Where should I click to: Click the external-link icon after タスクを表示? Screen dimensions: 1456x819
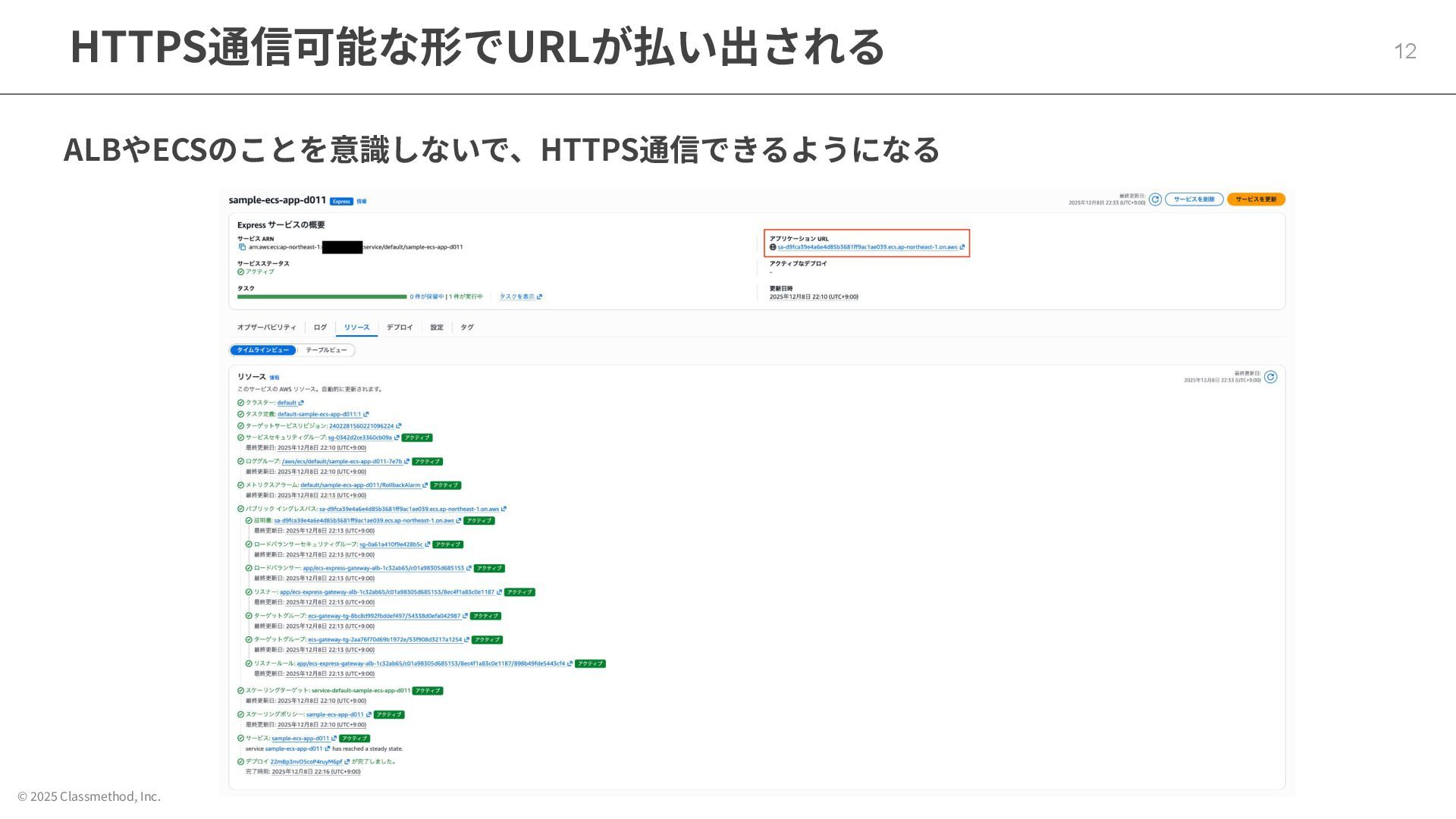click(539, 297)
